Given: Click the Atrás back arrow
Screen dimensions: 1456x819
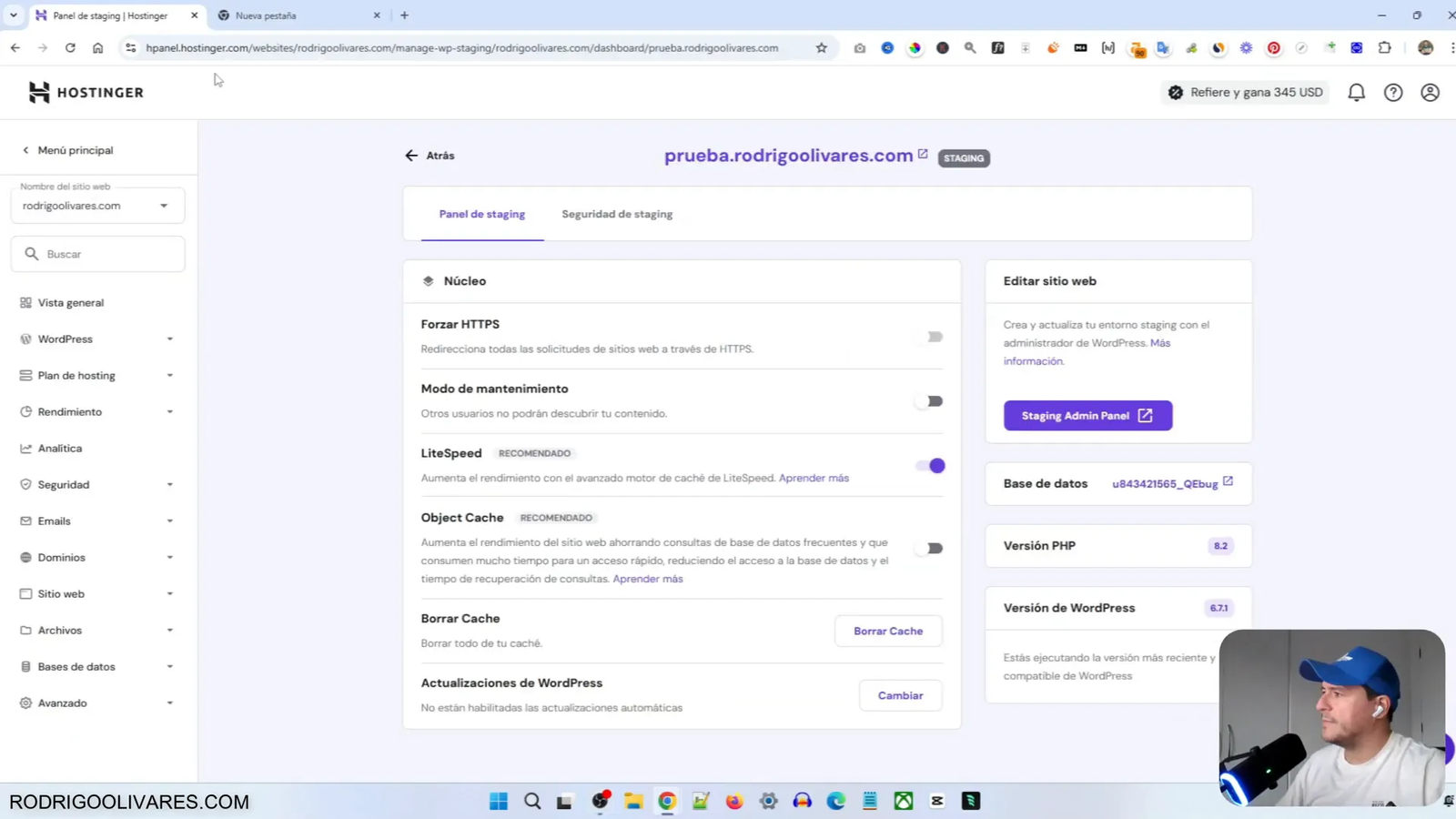Looking at the screenshot, I should coord(430,156).
